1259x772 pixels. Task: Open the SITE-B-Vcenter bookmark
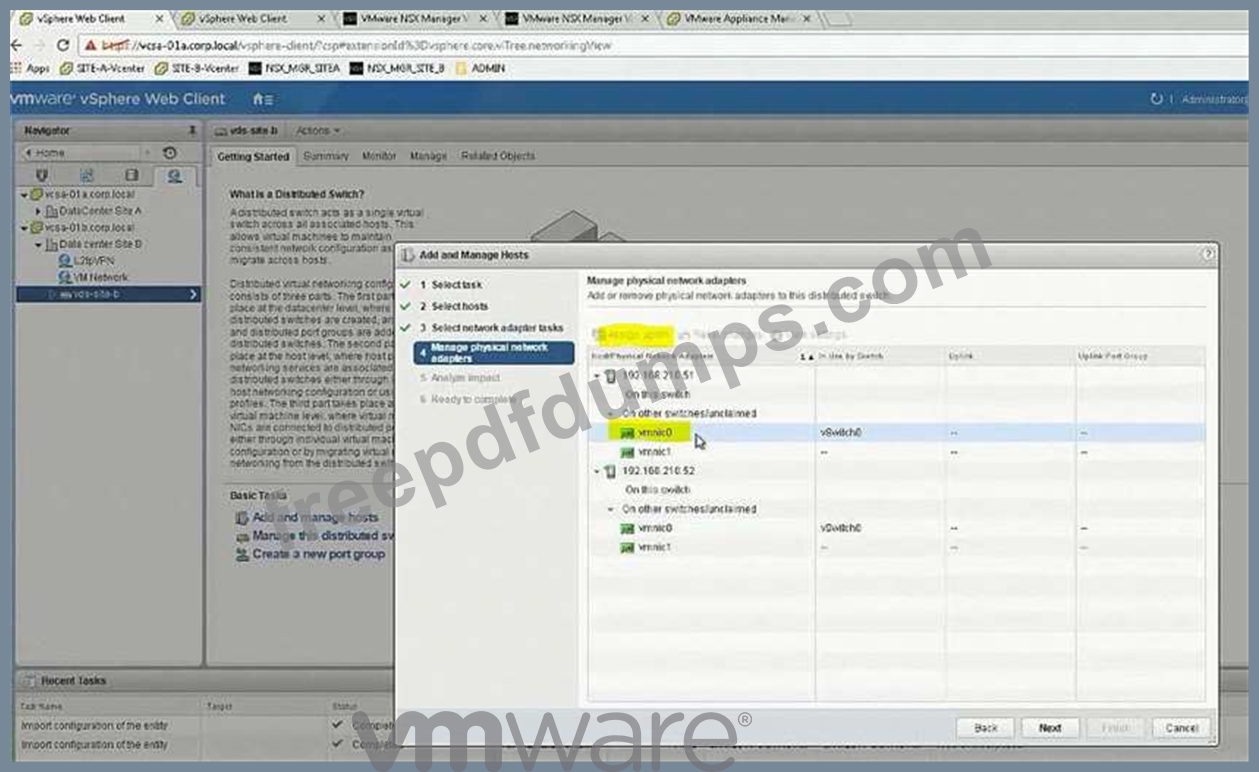coord(197,68)
